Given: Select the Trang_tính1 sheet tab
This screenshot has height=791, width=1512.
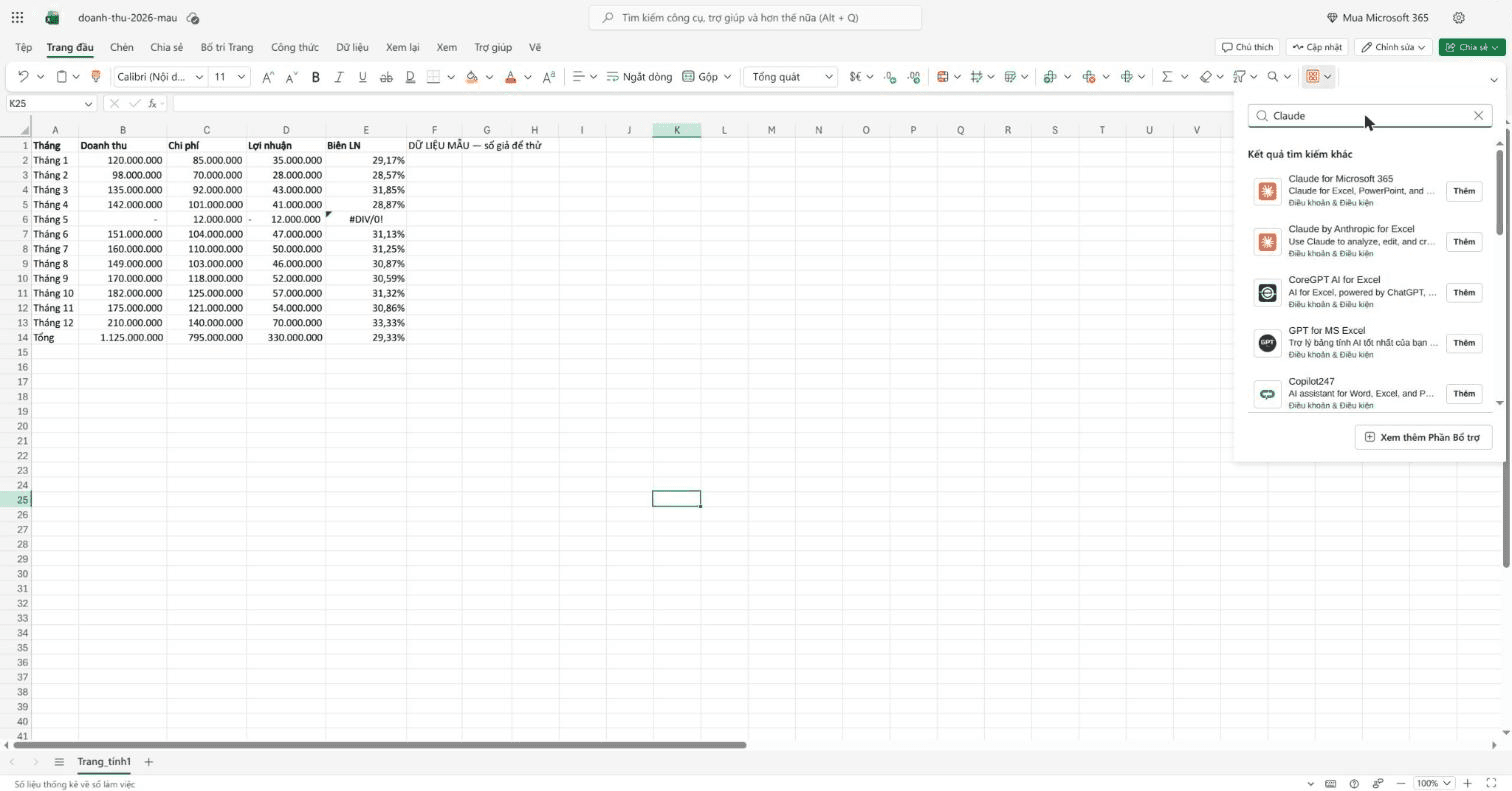Looking at the screenshot, I should [104, 762].
